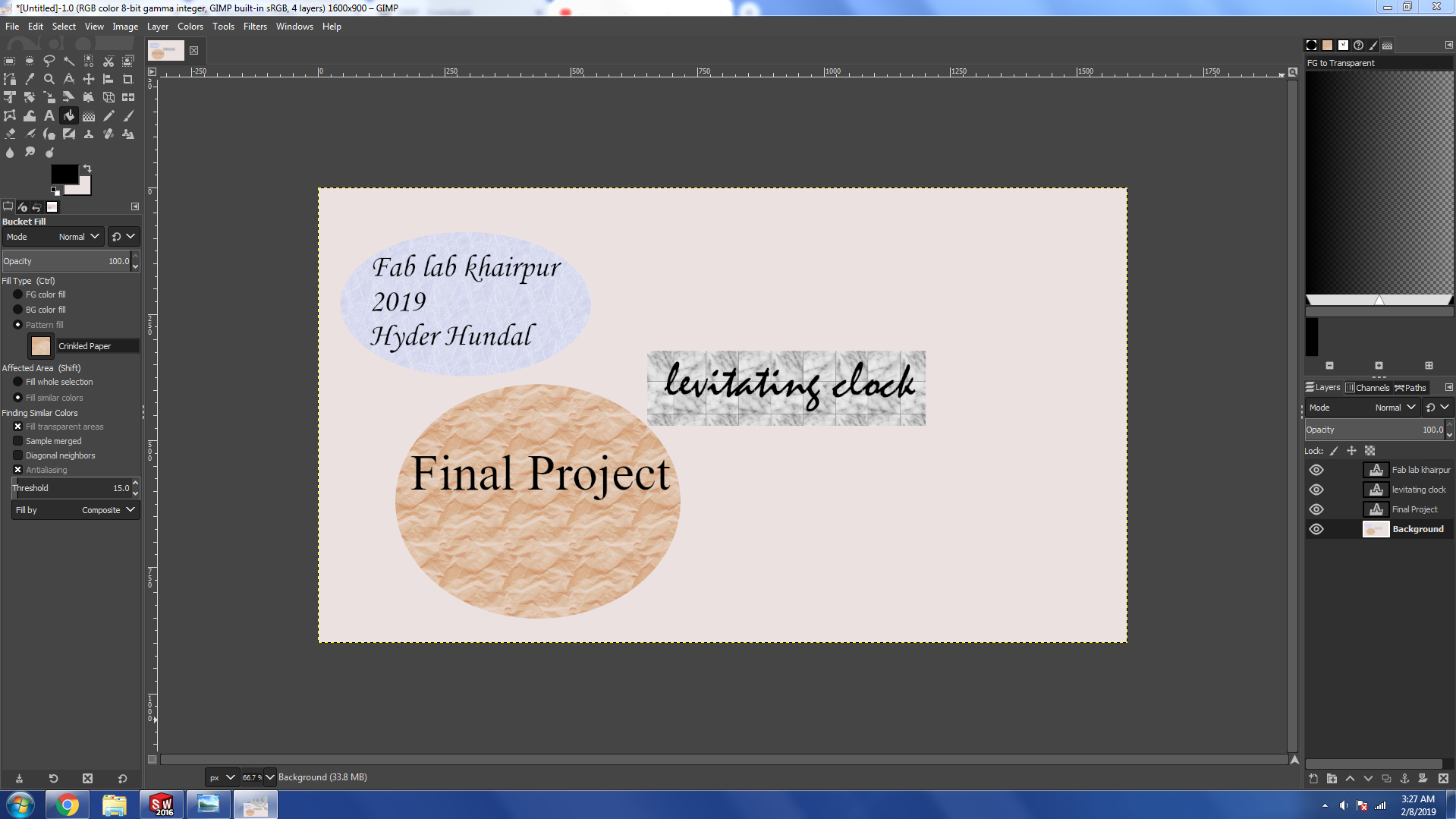Pick the Color Picker eyedropper tool
Viewport: 1456px width, 819px height.
click(x=30, y=79)
